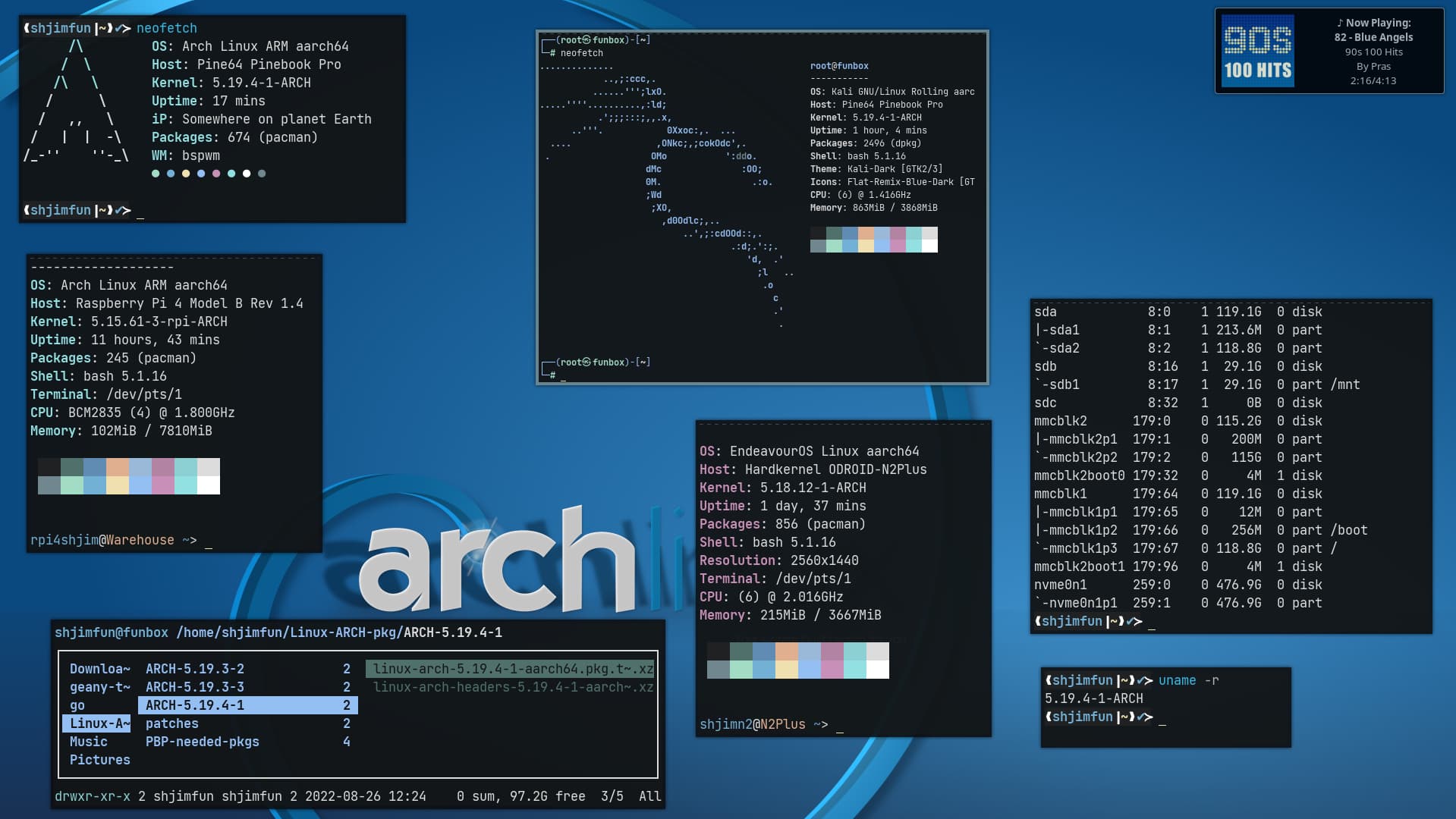Viewport: 1456px width, 819px height.
Task: Click the sda disk row in lsblk output
Action: (x=1178, y=312)
